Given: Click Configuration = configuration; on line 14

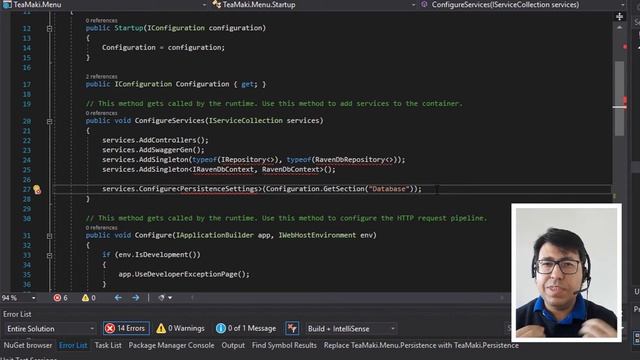Looking at the screenshot, I should 163,47.
